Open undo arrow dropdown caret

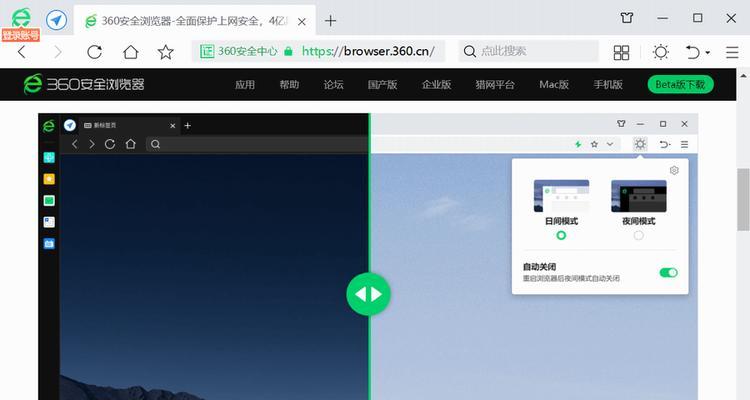pyautogui.click(x=707, y=52)
